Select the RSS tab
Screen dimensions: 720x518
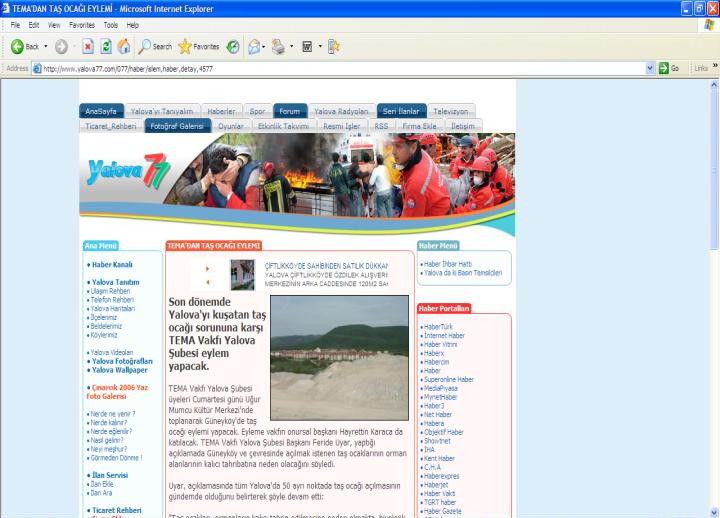coord(381,126)
